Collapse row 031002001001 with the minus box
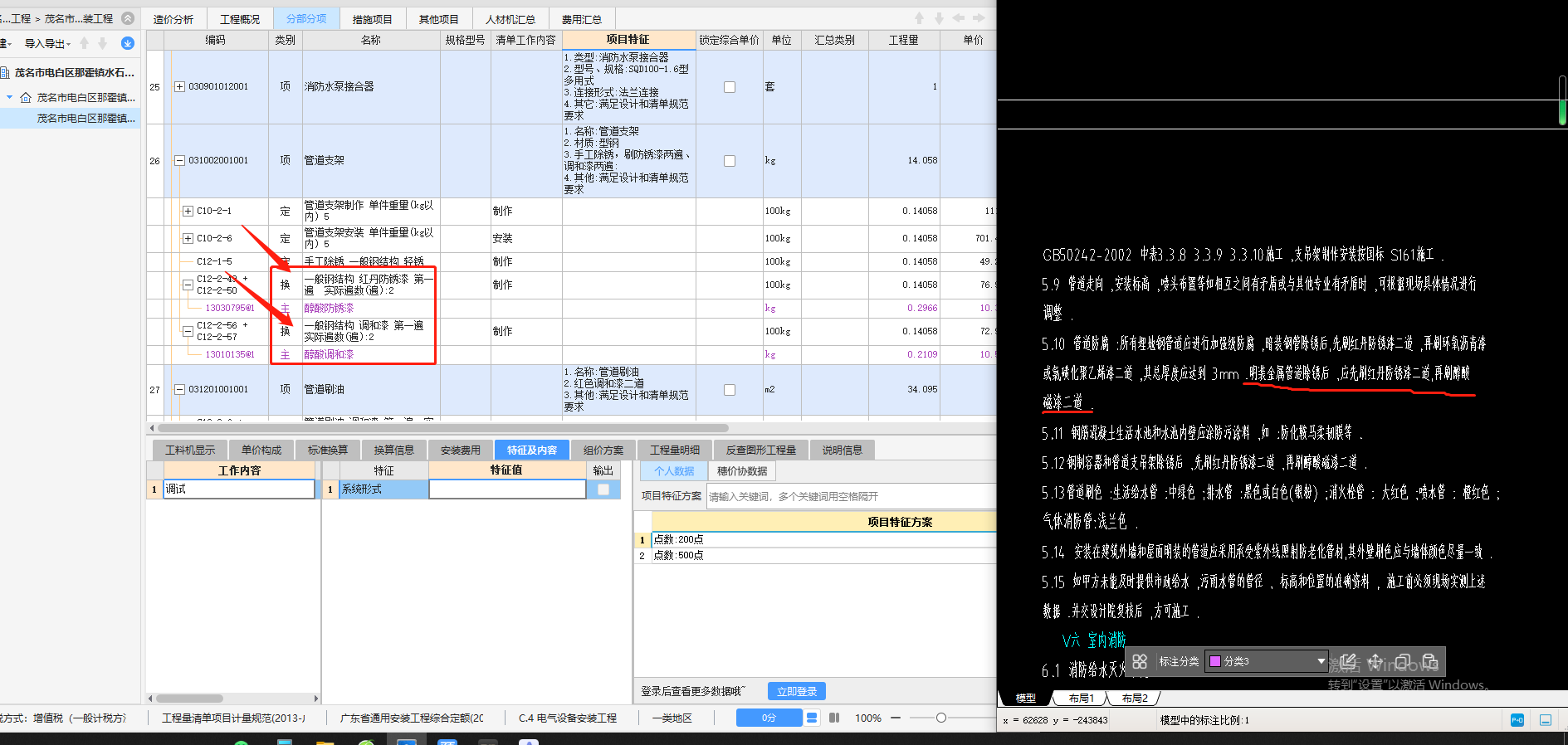This screenshot has width=1568, height=745. [179, 160]
